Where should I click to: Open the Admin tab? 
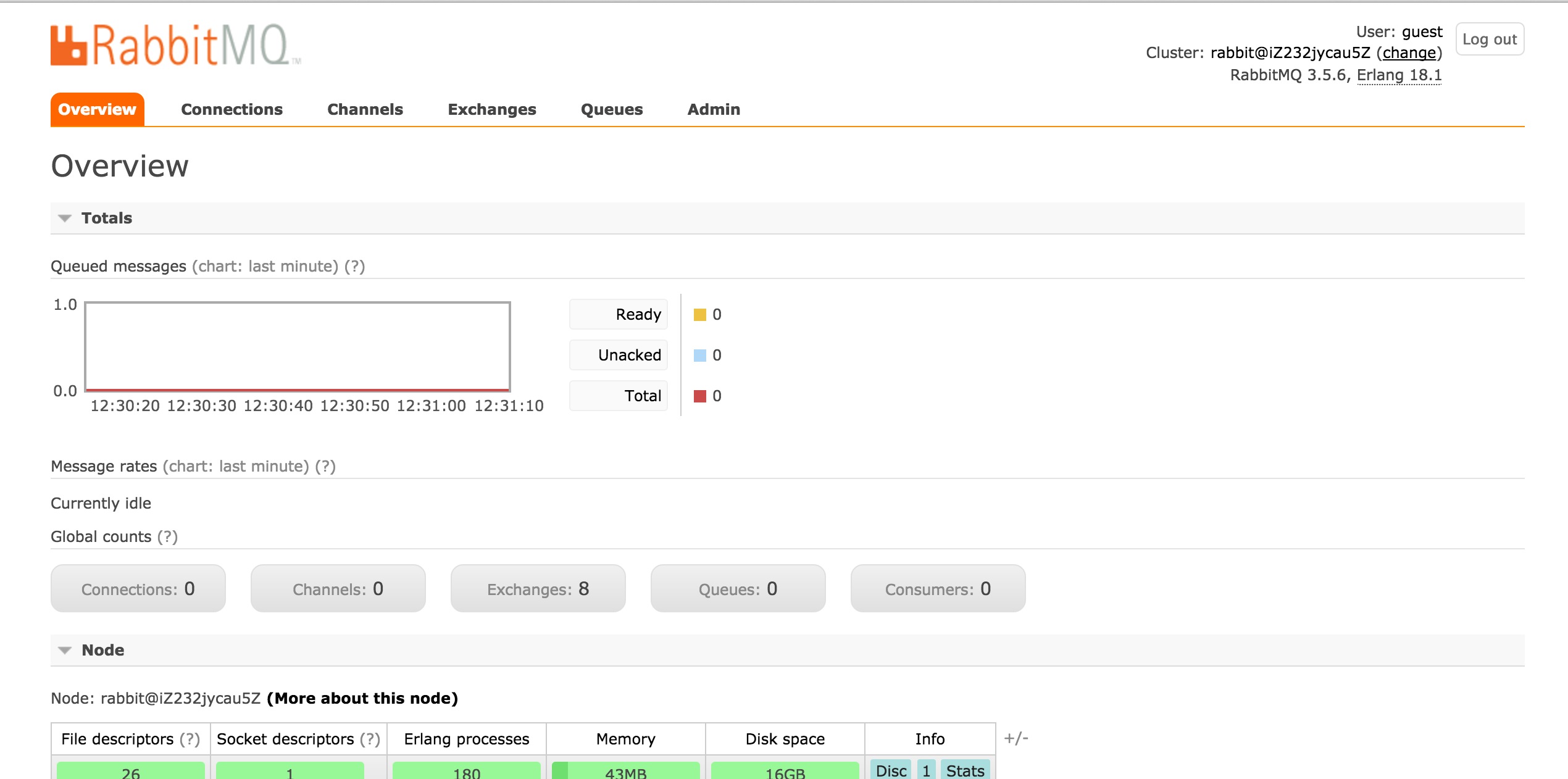coord(714,109)
